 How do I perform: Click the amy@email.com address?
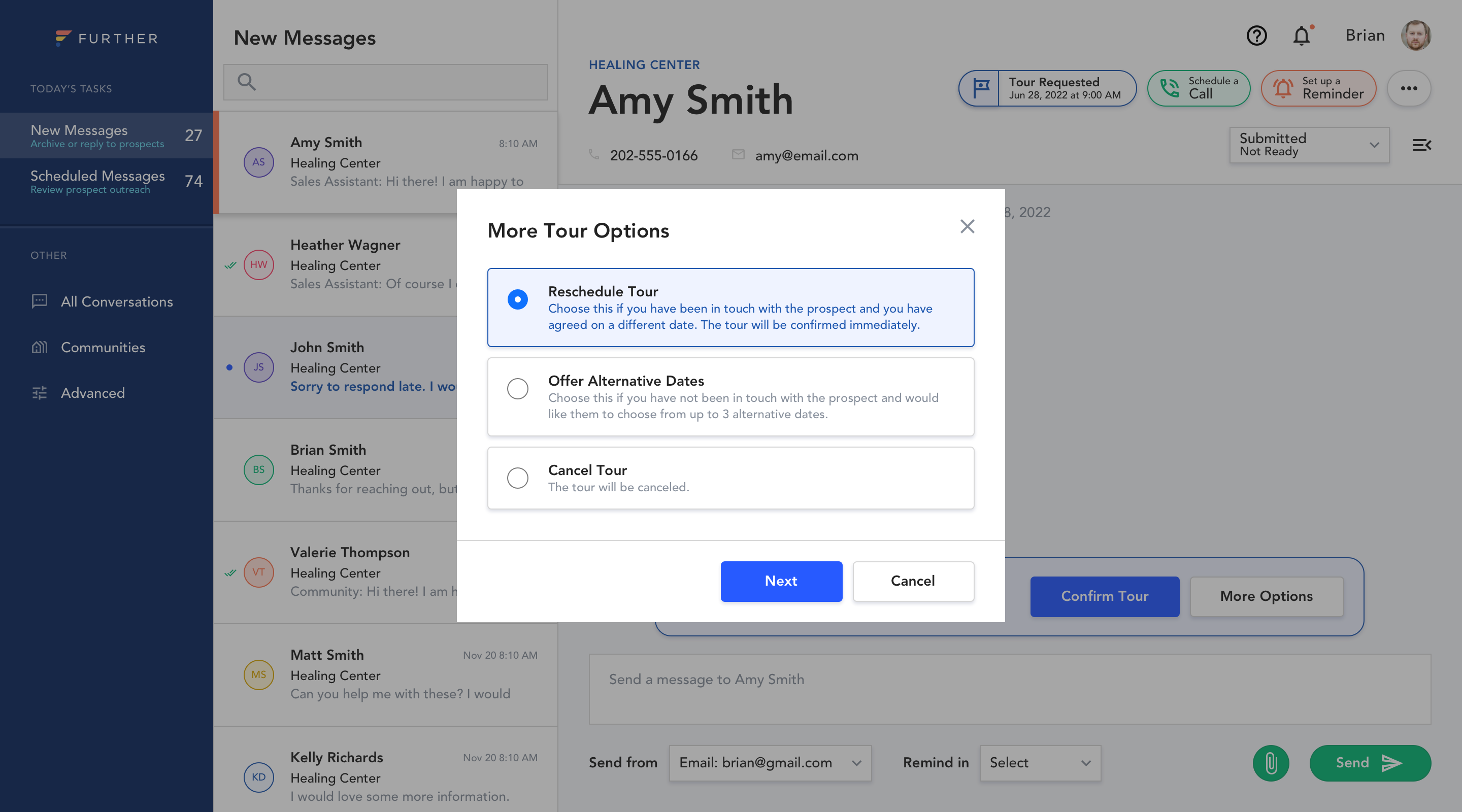[807, 155]
